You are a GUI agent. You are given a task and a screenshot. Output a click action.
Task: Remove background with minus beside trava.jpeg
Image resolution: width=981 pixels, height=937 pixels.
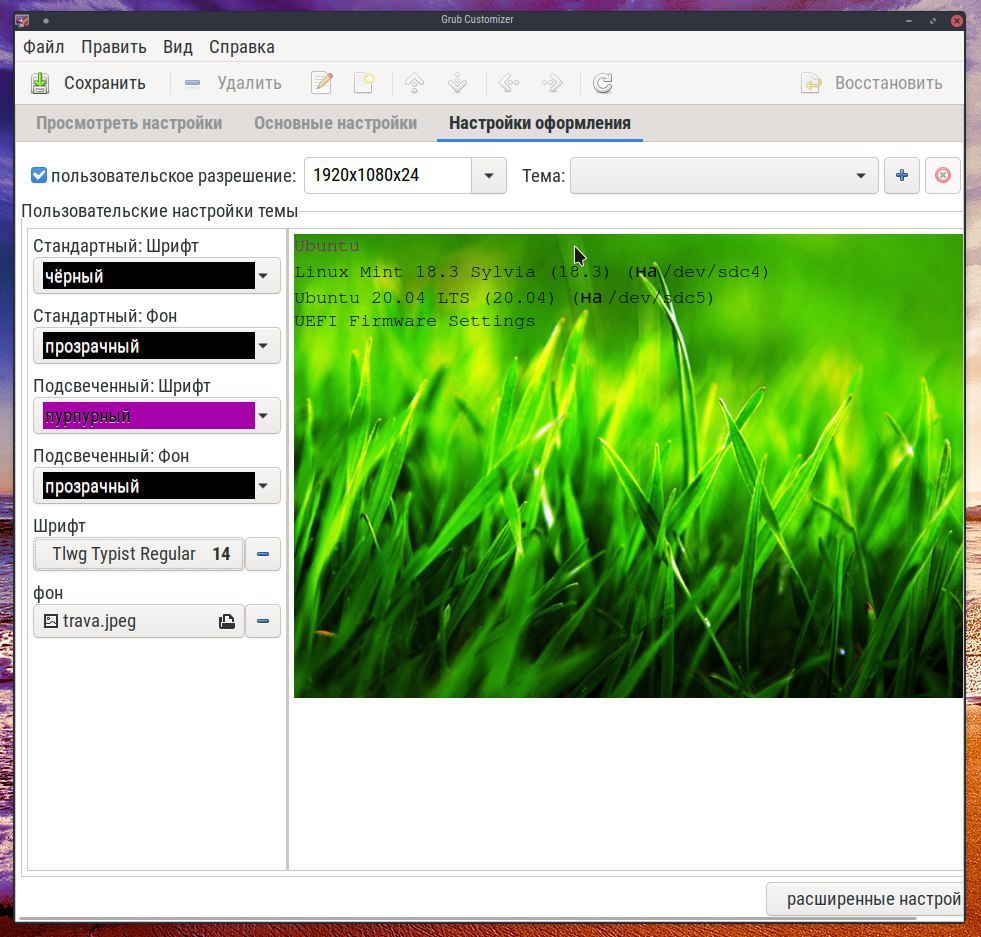point(263,621)
